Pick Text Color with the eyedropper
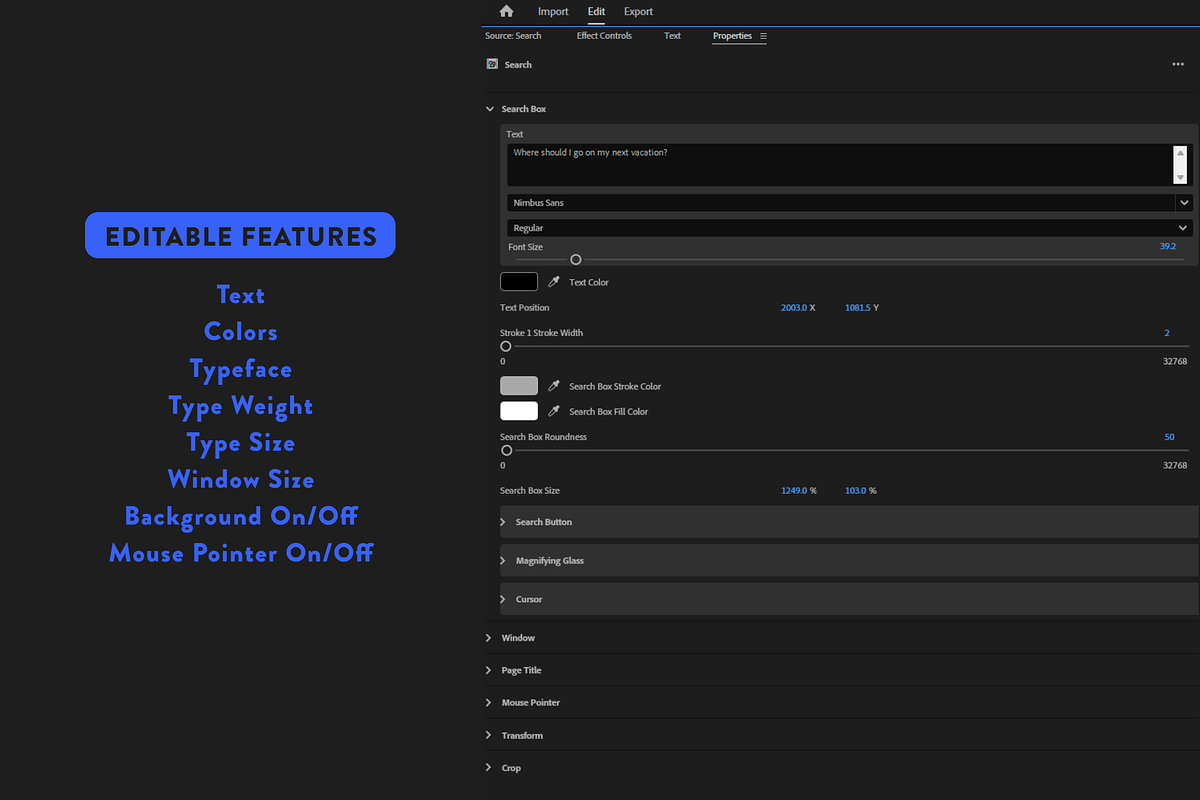The height and width of the screenshot is (800, 1200). coord(554,282)
